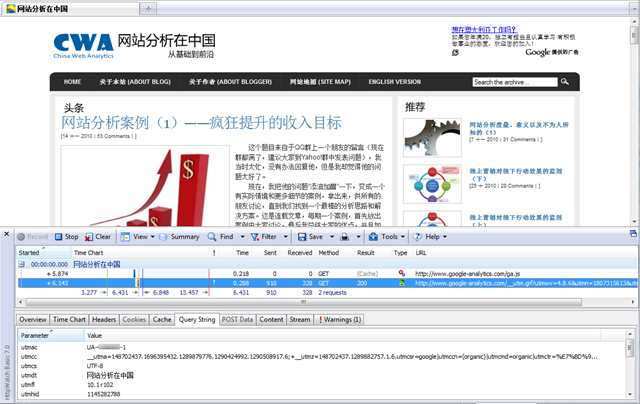Click the Save disk icon
The width and height of the screenshot is (640, 404).
click(x=301, y=237)
